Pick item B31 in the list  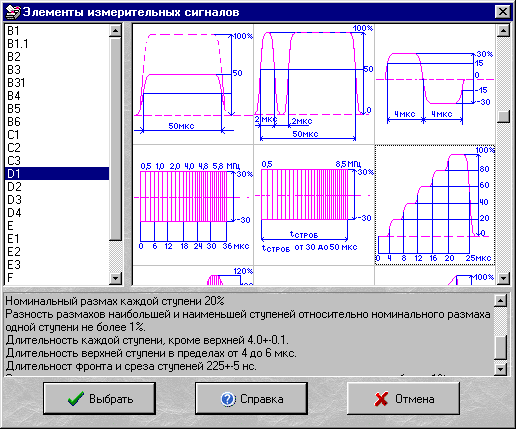click(x=57, y=83)
